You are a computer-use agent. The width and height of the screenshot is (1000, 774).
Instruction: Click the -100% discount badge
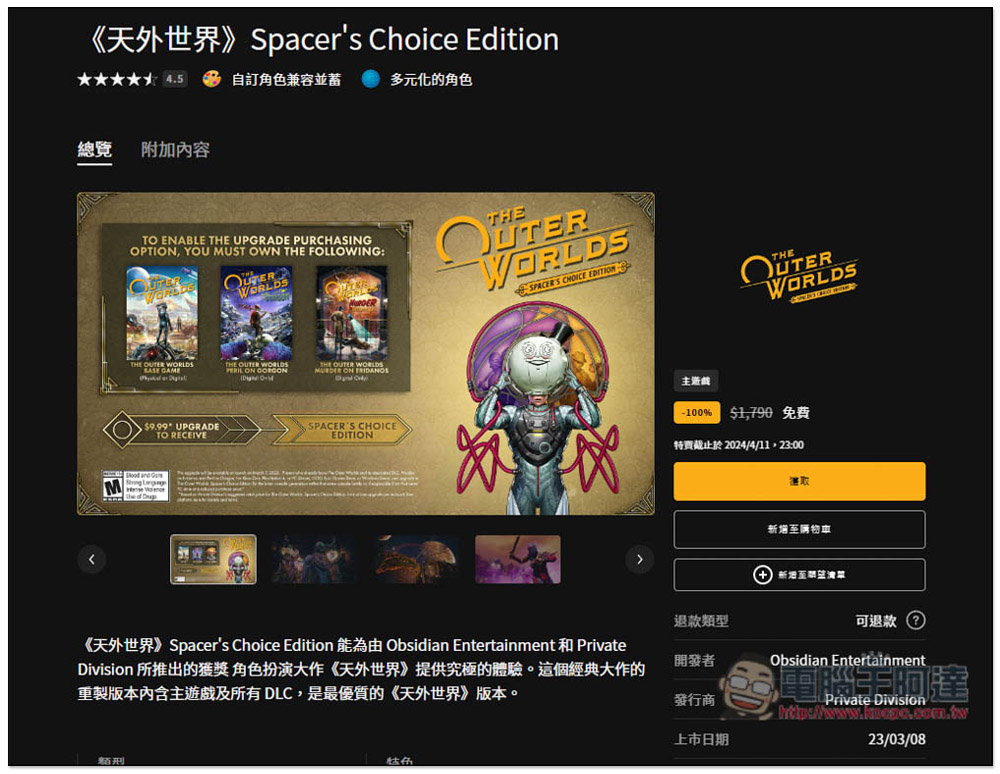click(x=697, y=413)
